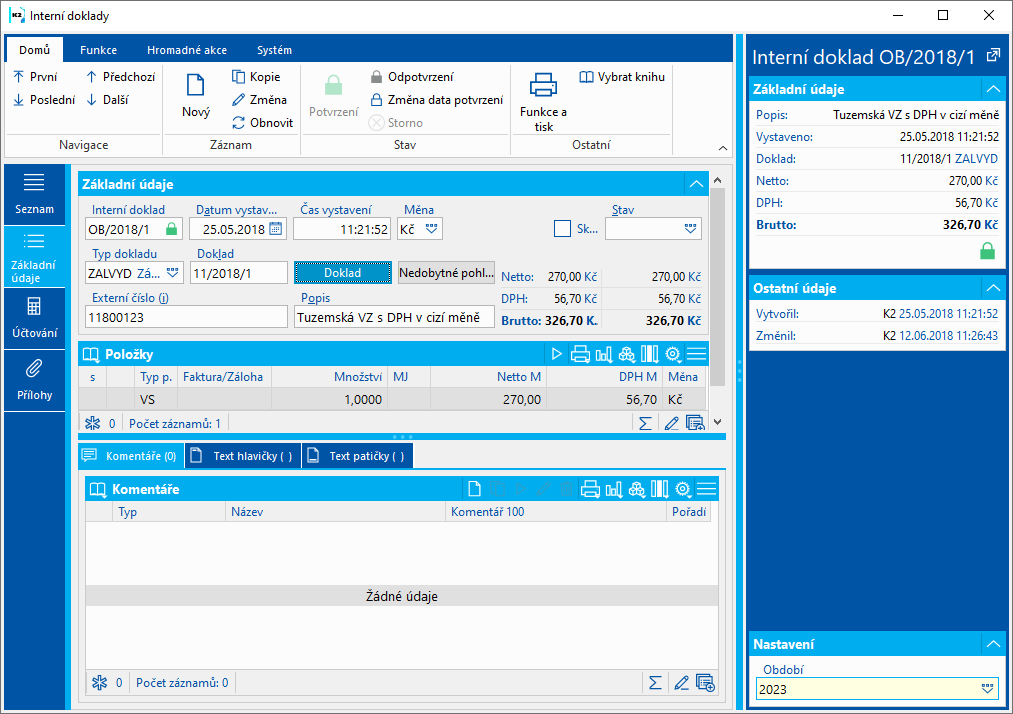Viewport: 1013px width, 714px height.
Task: Open columns icon in Položky header
Action: coord(649,354)
